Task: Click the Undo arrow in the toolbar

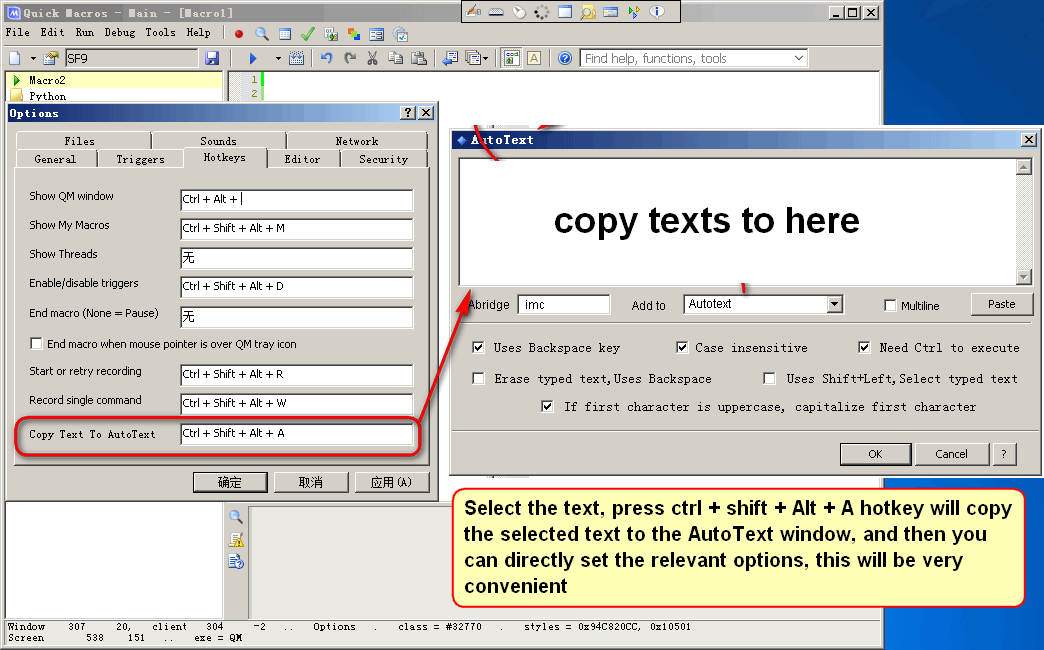Action: pos(326,59)
